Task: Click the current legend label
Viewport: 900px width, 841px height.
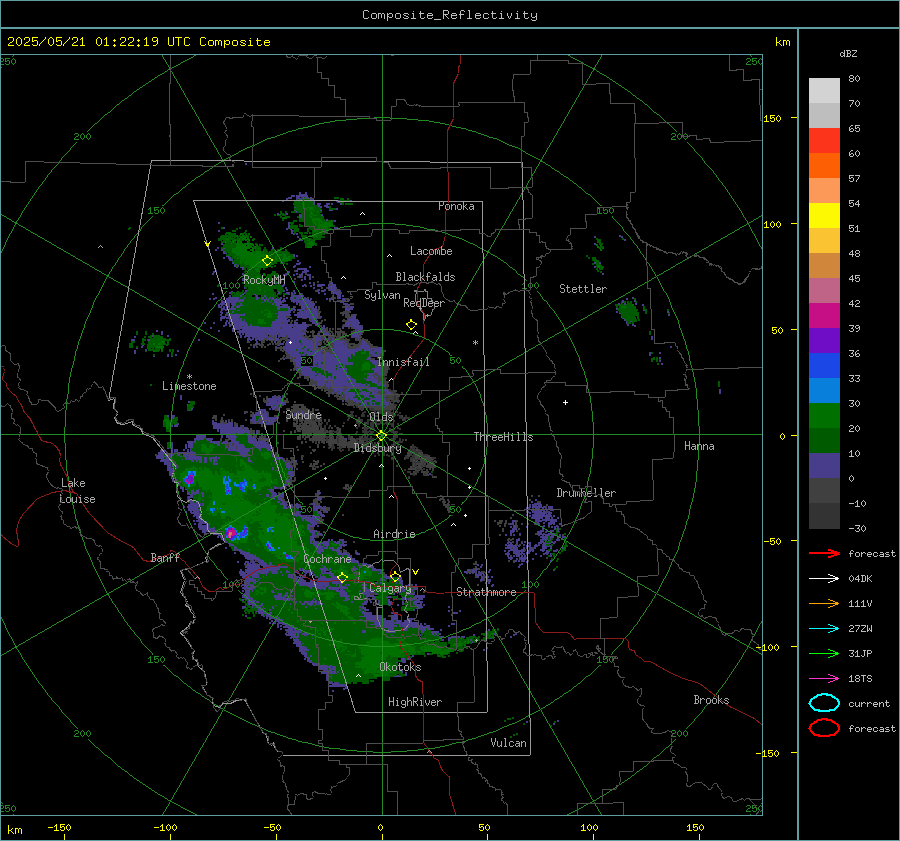Action: click(869, 703)
